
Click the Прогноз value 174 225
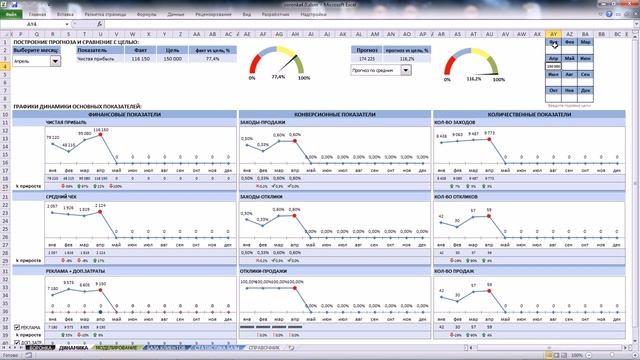point(367,59)
